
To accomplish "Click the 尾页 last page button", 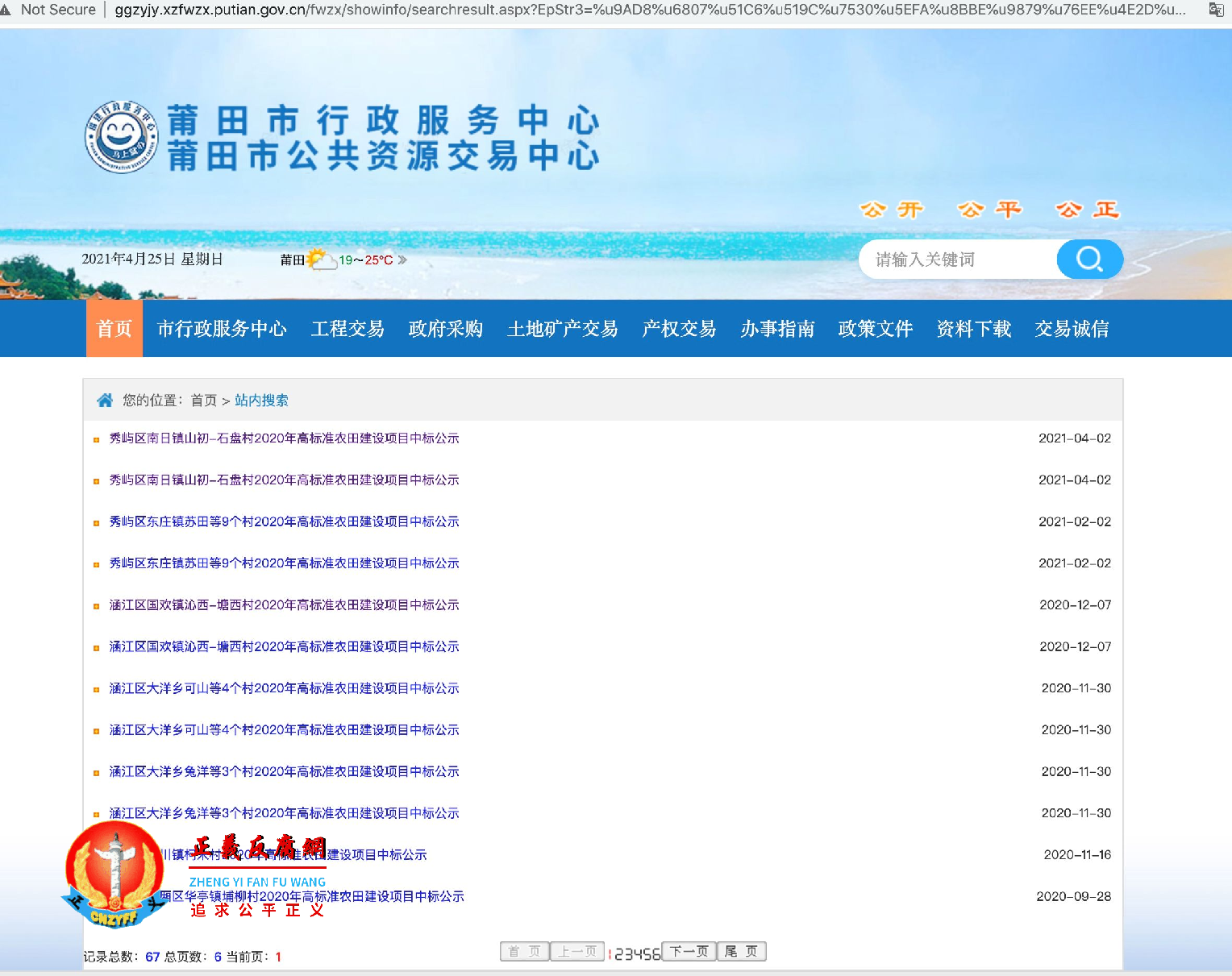I will [741, 952].
